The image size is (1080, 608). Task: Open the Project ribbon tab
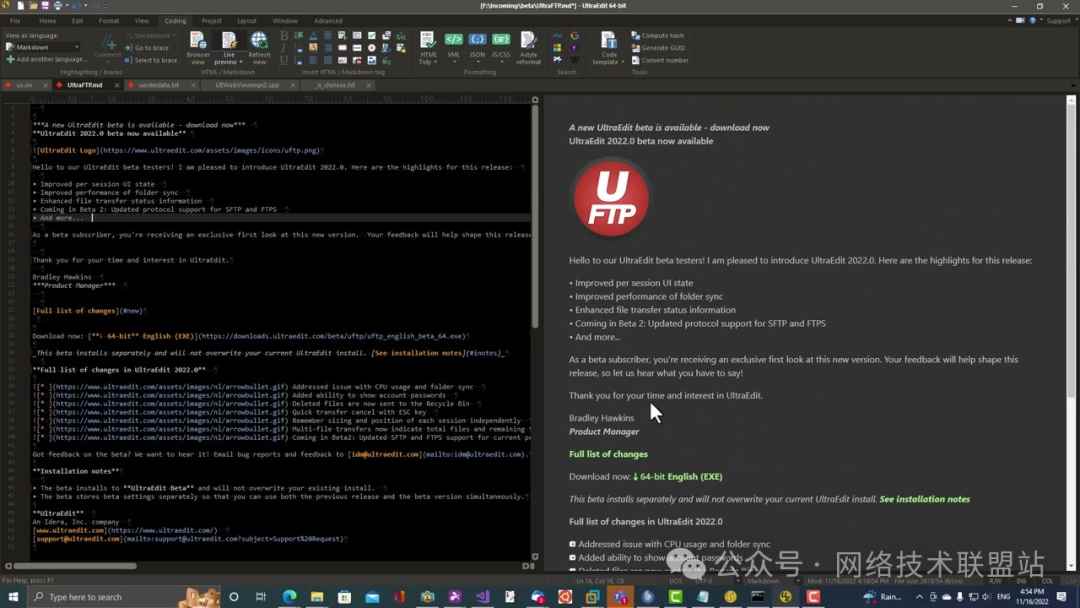tap(211, 20)
